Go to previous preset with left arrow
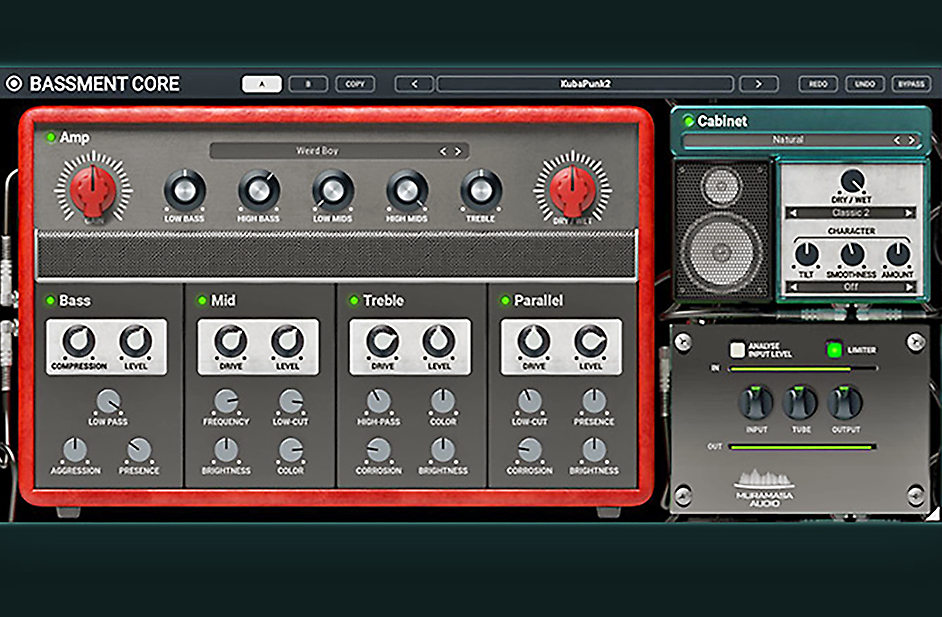942x617 pixels. point(414,84)
